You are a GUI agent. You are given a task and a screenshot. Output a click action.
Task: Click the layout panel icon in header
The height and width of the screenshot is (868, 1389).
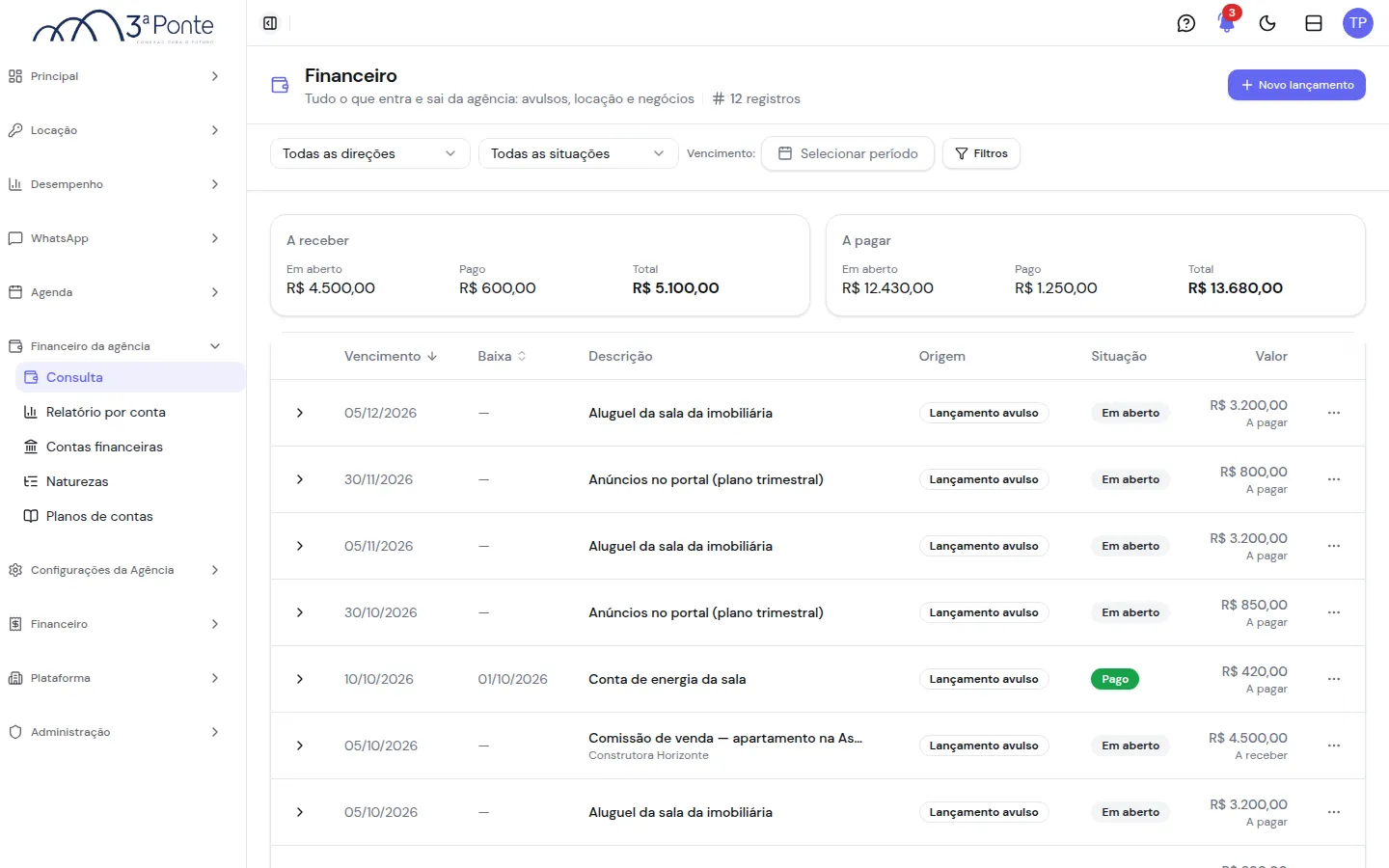pyautogui.click(x=1314, y=23)
